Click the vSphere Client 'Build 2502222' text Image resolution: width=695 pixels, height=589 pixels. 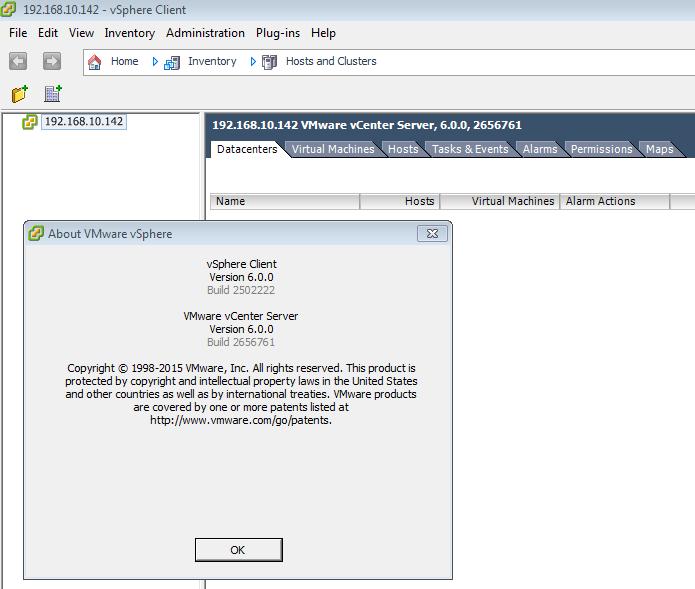click(x=241, y=290)
